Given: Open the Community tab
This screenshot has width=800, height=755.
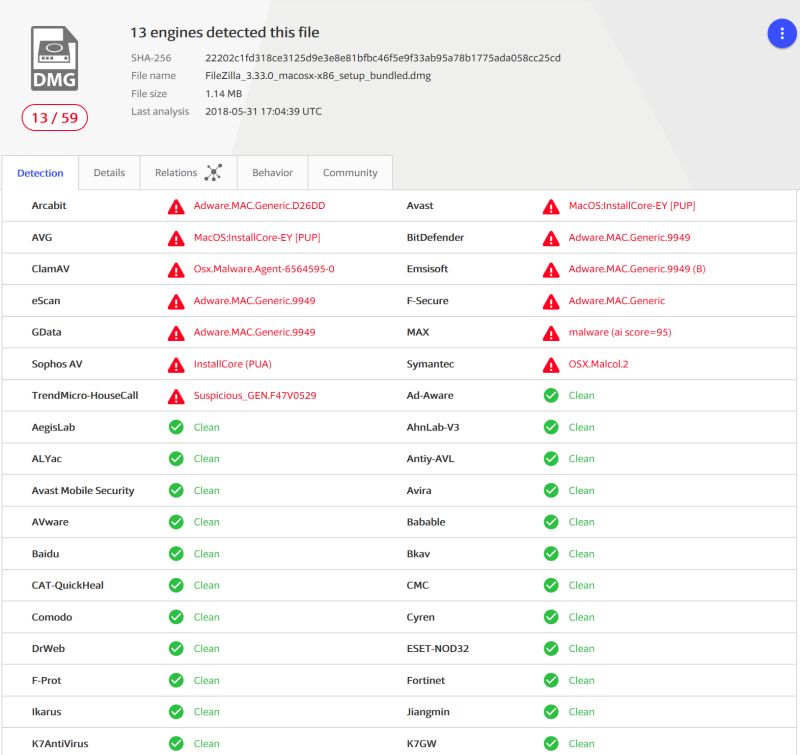Looking at the screenshot, I should (349, 172).
